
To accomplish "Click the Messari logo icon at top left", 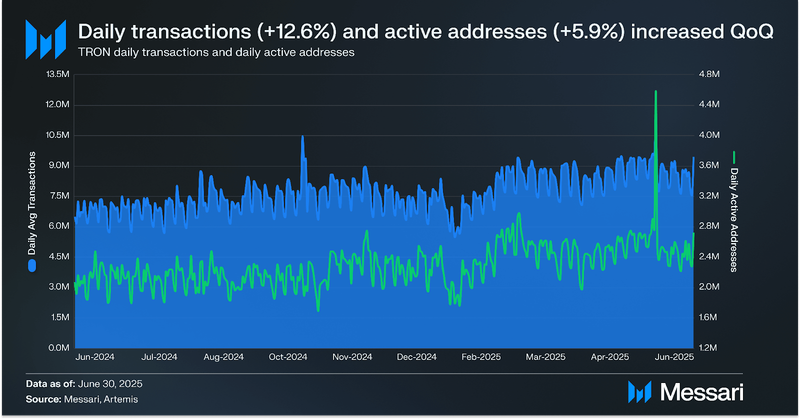I will point(46,39).
